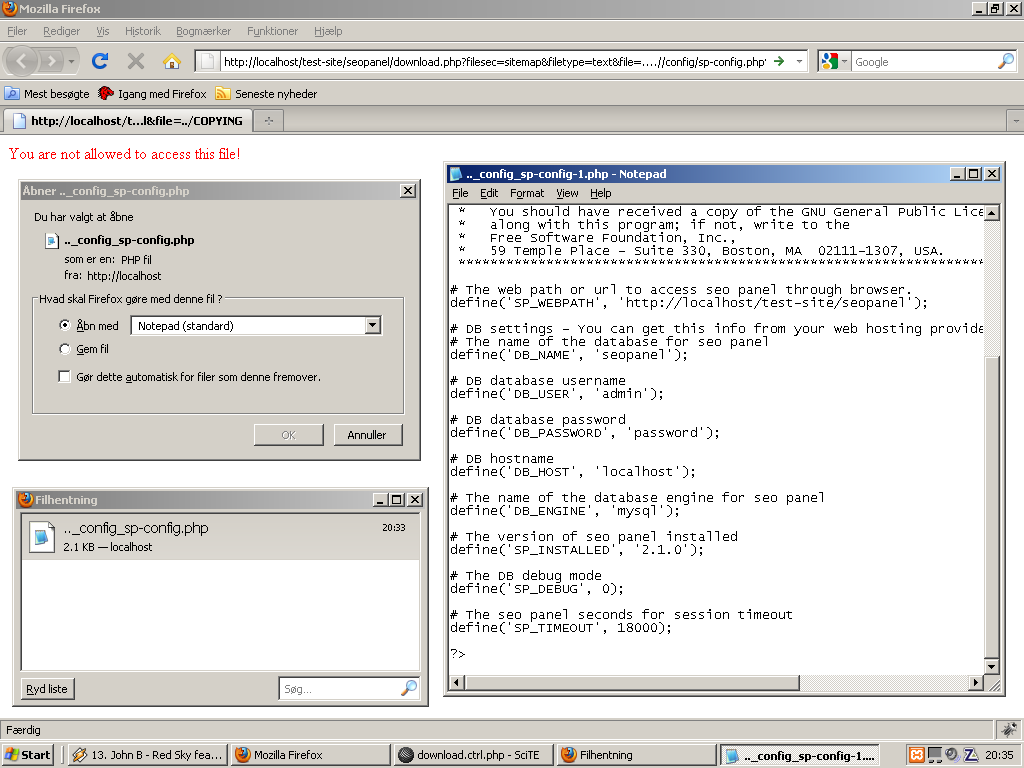
Task: Open search engine selector dropdown
Action: pos(844,61)
